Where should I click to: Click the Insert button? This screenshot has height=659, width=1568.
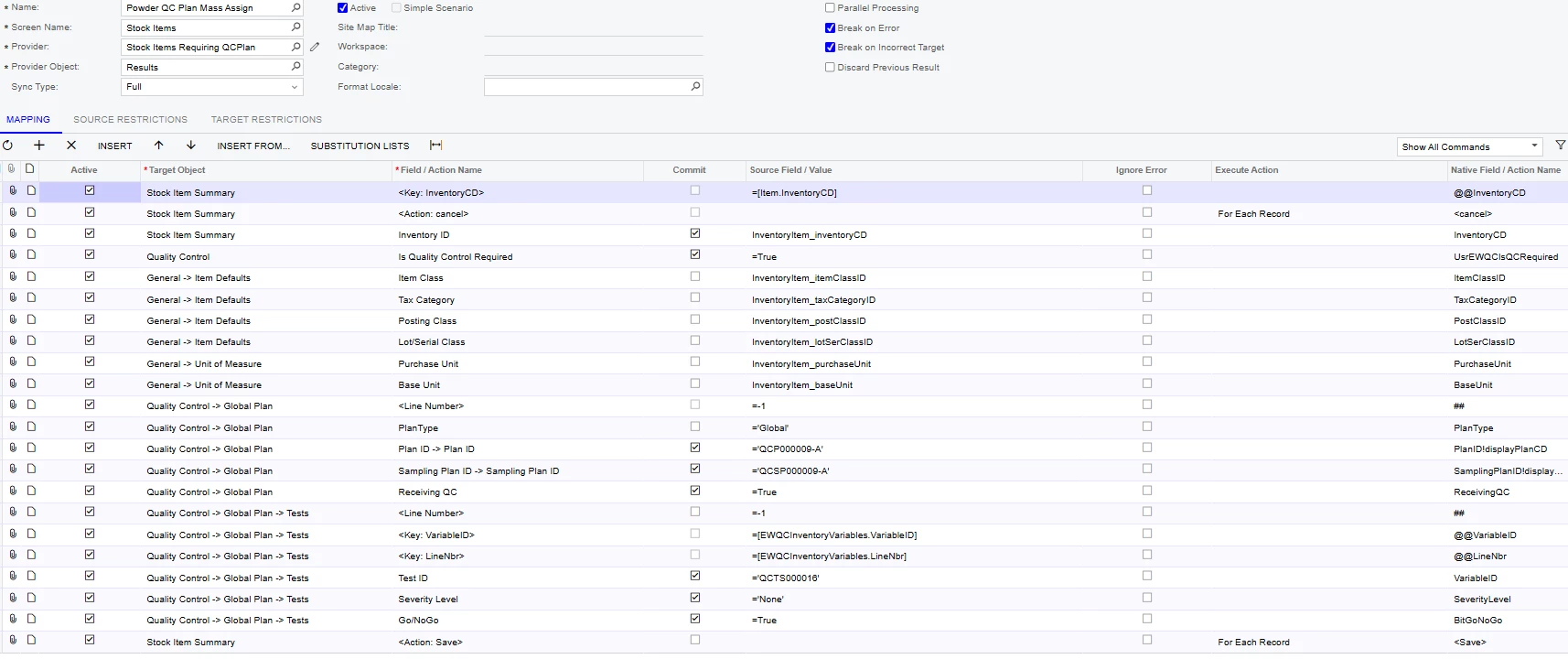(x=115, y=146)
